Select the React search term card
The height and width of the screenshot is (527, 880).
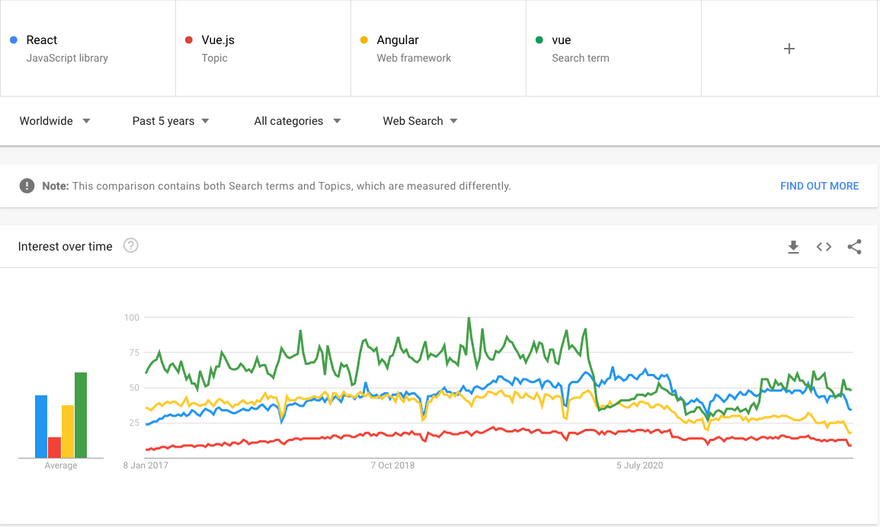click(x=87, y=49)
